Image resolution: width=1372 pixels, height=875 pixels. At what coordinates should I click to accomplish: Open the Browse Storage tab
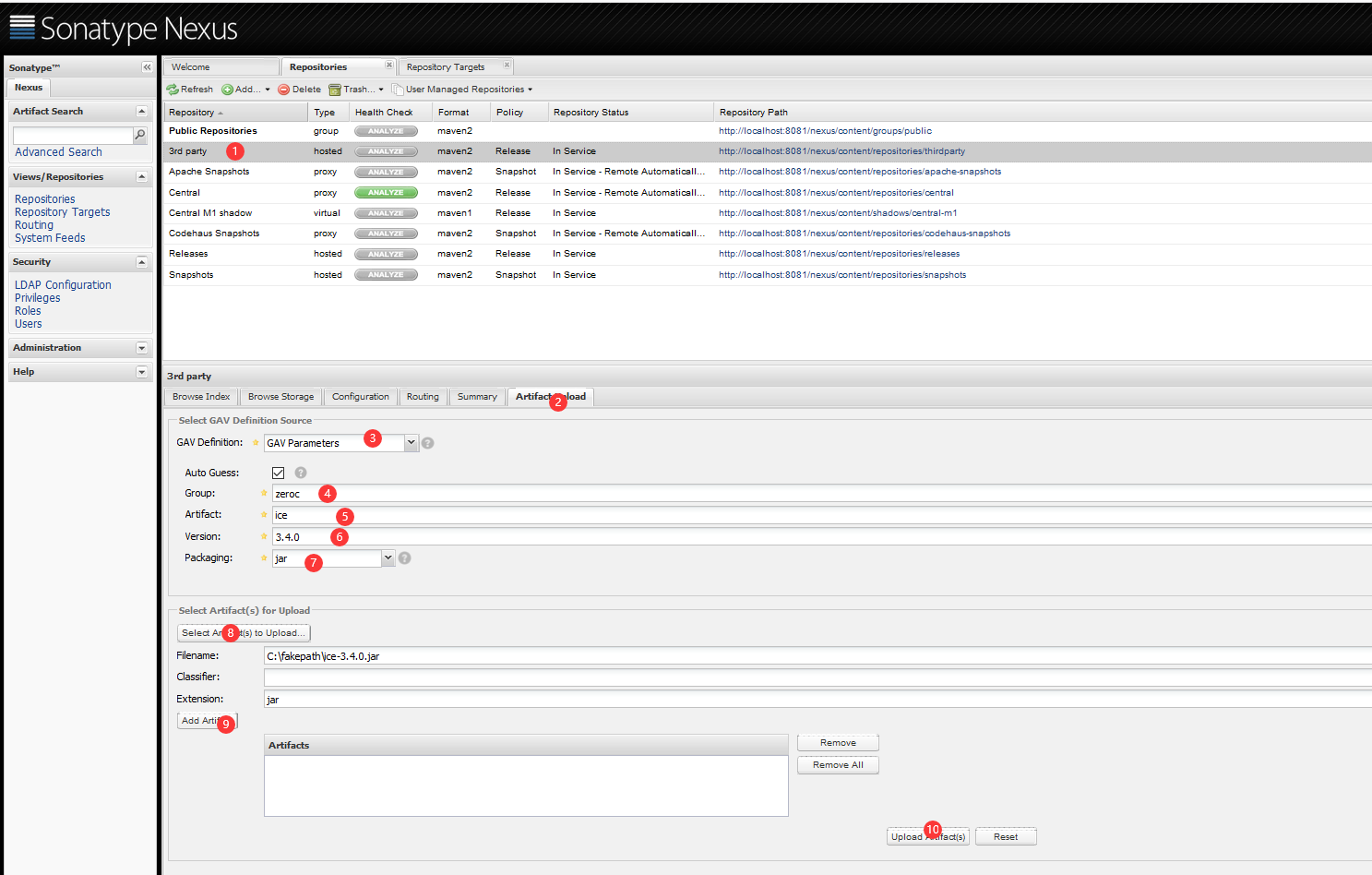coord(280,397)
